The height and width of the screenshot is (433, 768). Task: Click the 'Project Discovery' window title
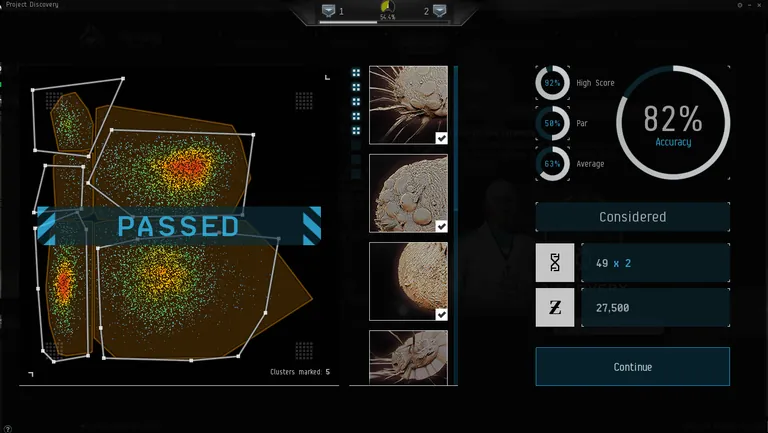coord(32,4)
